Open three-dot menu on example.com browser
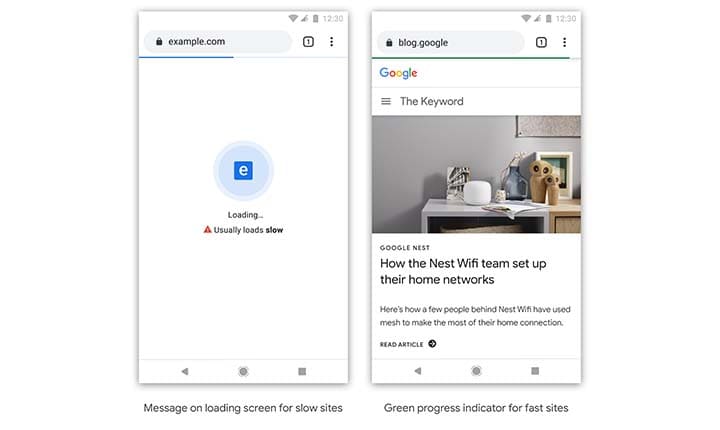The height and width of the screenshot is (430, 720). [x=331, y=42]
